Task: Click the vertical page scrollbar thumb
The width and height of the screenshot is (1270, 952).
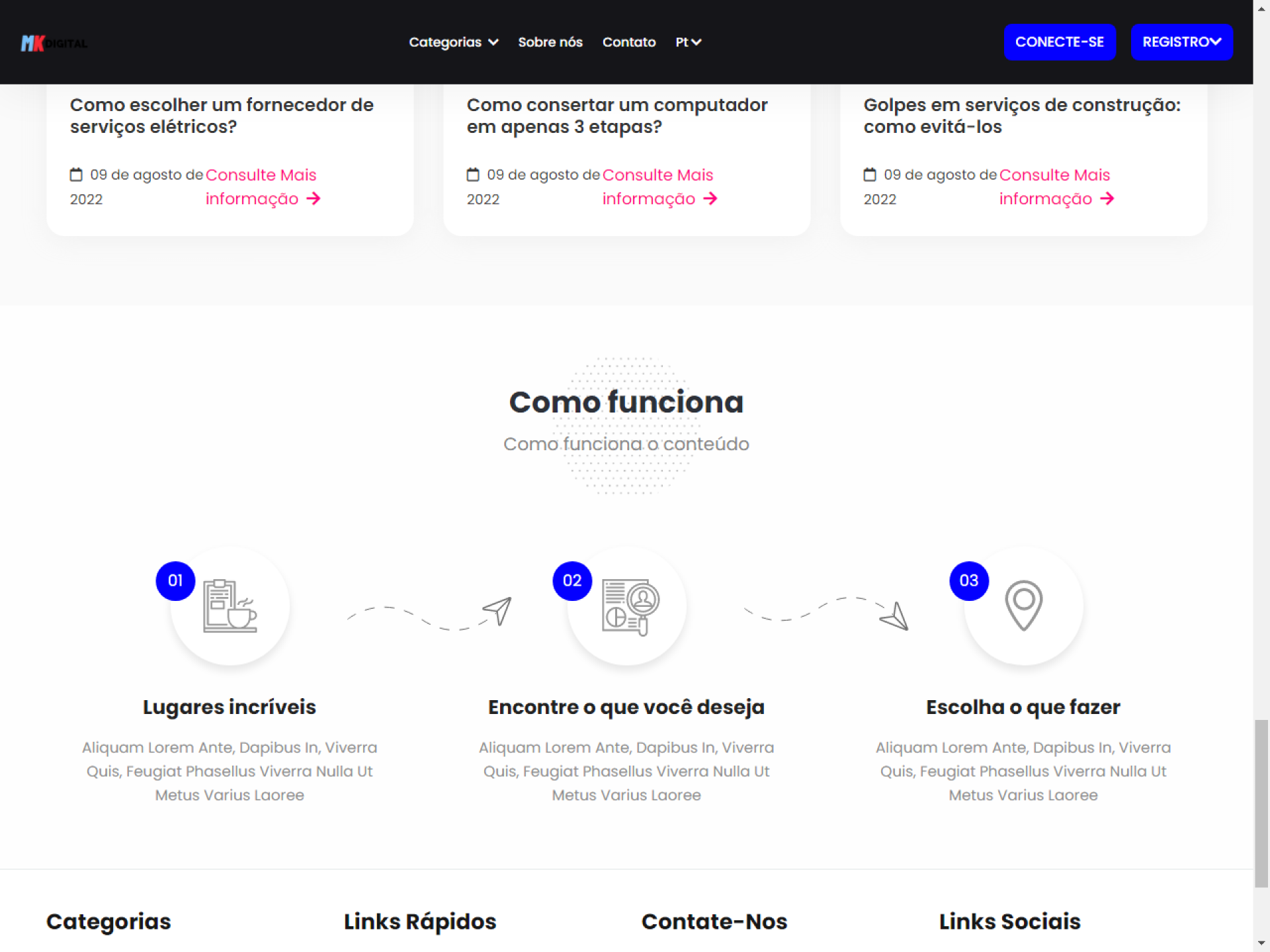Action: pos(1261,803)
